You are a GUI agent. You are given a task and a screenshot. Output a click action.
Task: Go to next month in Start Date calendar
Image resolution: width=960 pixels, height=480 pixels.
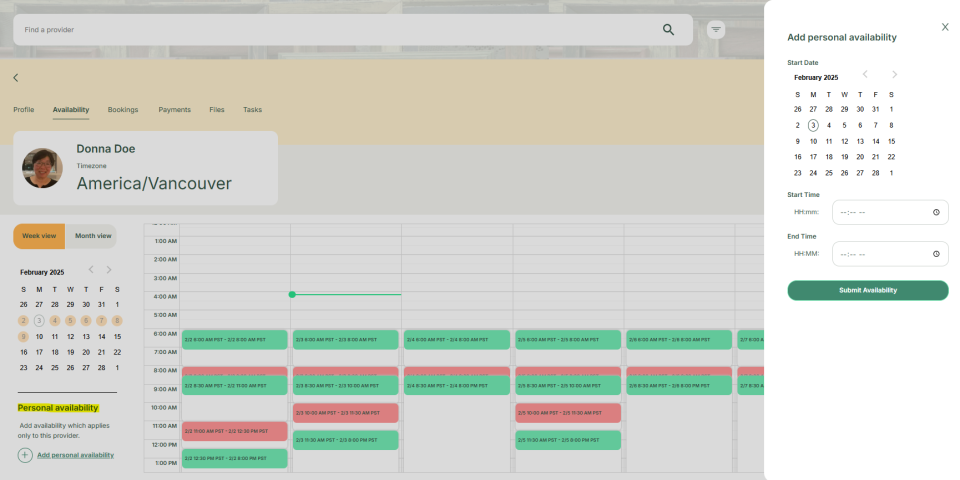pos(895,75)
